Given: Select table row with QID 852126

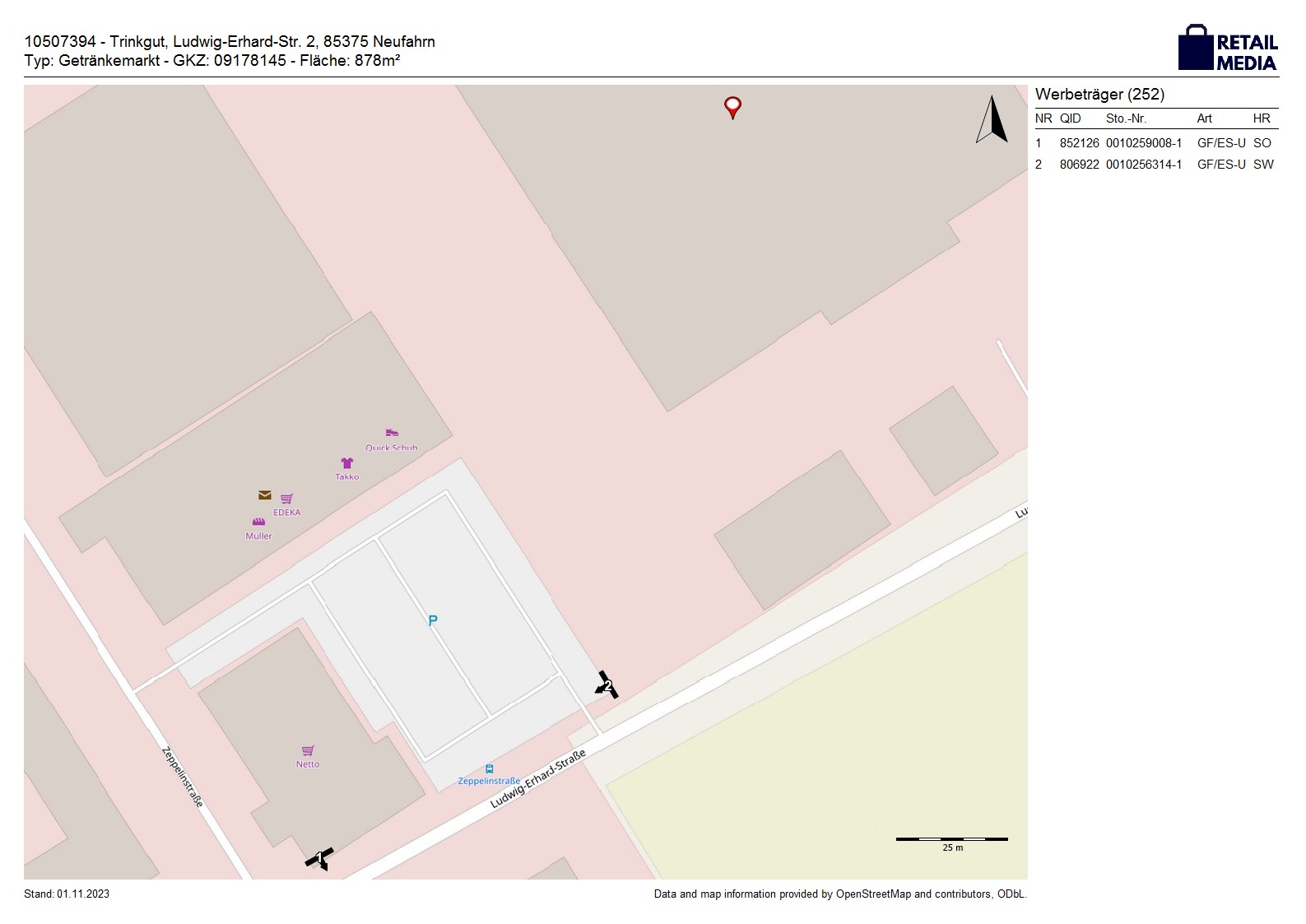Looking at the screenshot, I should [x=1155, y=142].
